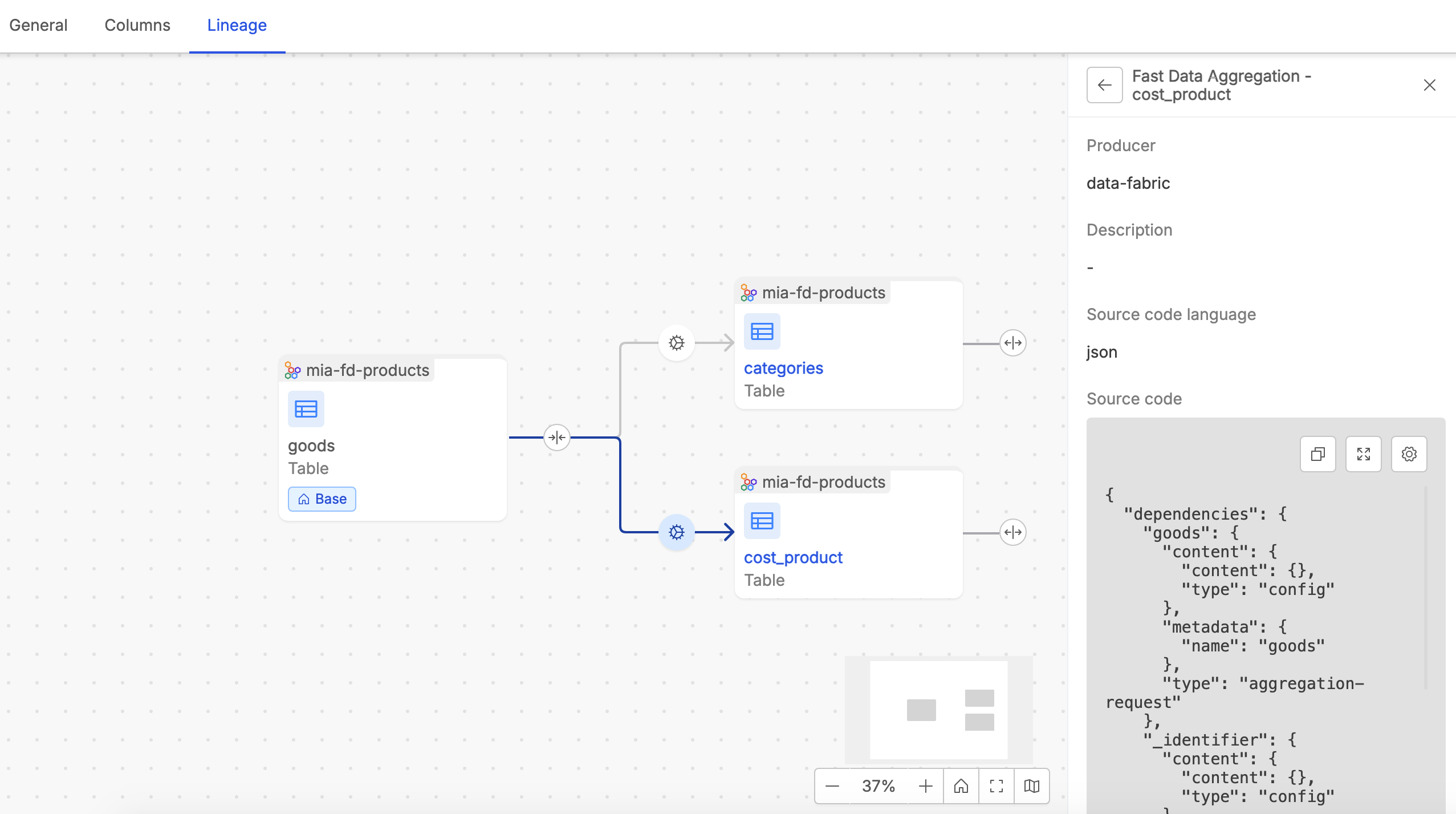
Task: Click the fit-to-screen view button
Action: pyautogui.click(x=996, y=786)
